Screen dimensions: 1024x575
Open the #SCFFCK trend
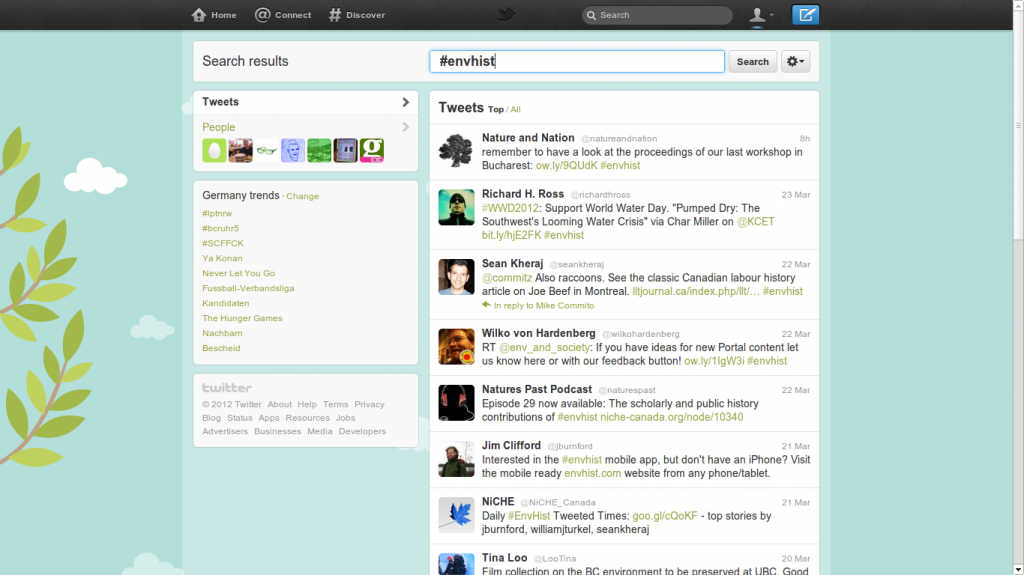[223, 243]
